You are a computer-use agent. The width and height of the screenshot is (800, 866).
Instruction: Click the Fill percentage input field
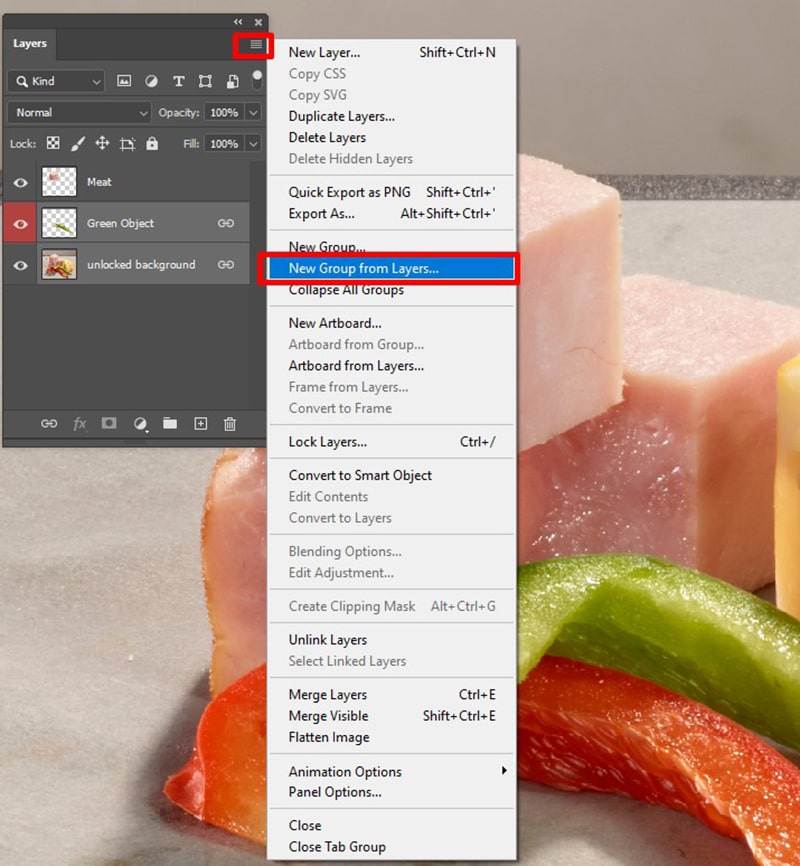coord(224,144)
